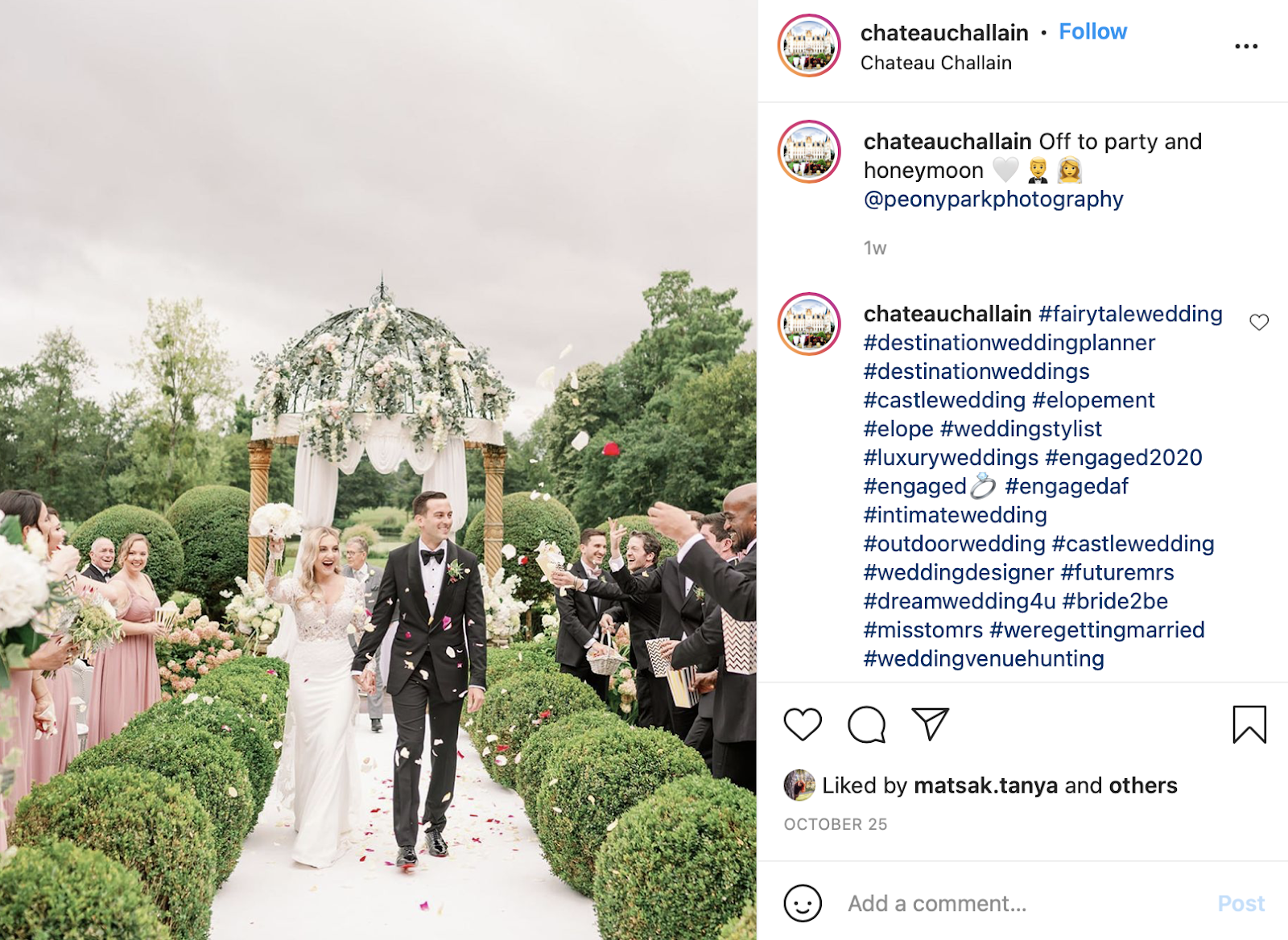Screen dimensions: 1288x940
Task: Like the hashtag comment with small heart
Action: click(1259, 322)
